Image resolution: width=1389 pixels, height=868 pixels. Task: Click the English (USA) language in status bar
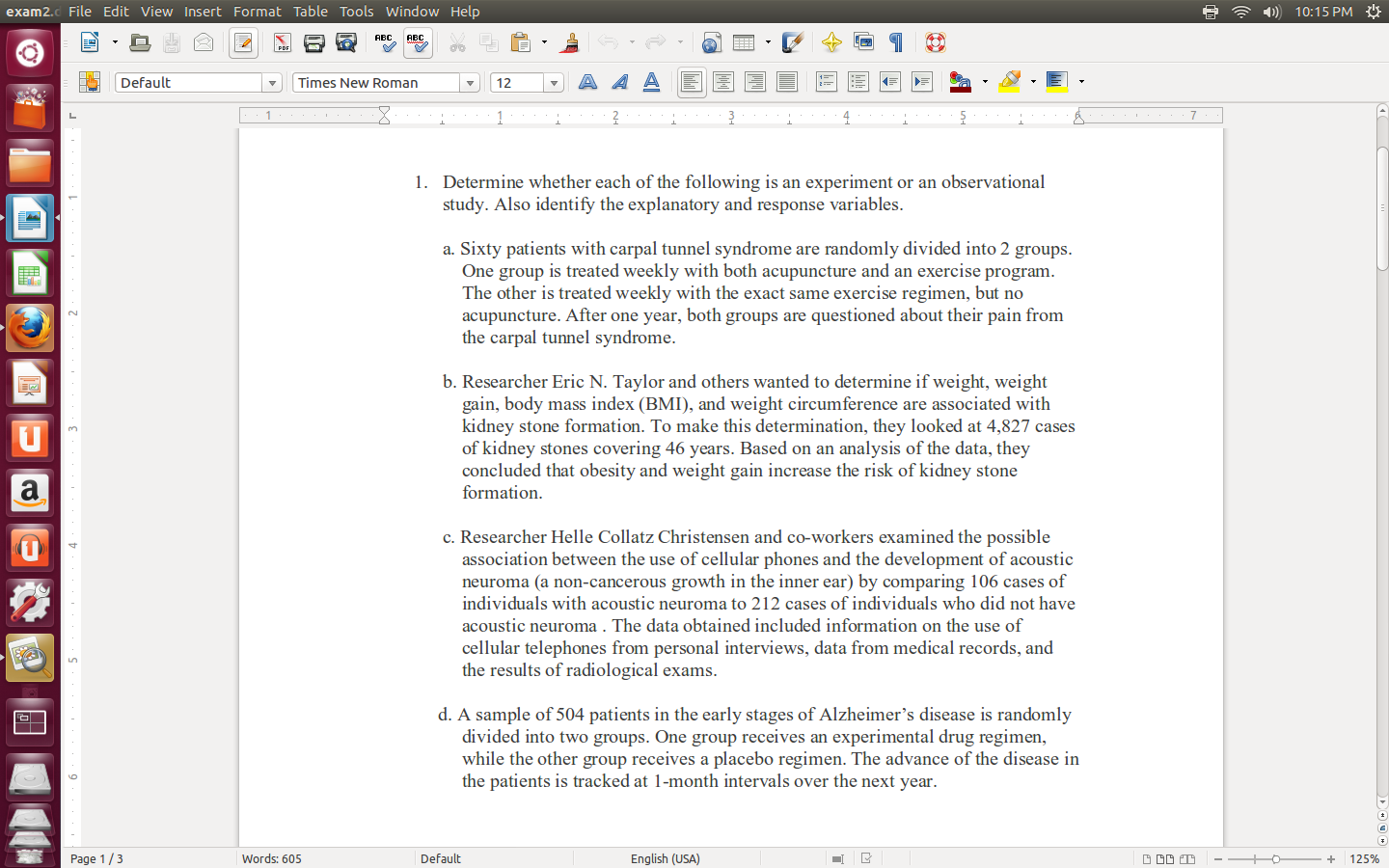(665, 858)
